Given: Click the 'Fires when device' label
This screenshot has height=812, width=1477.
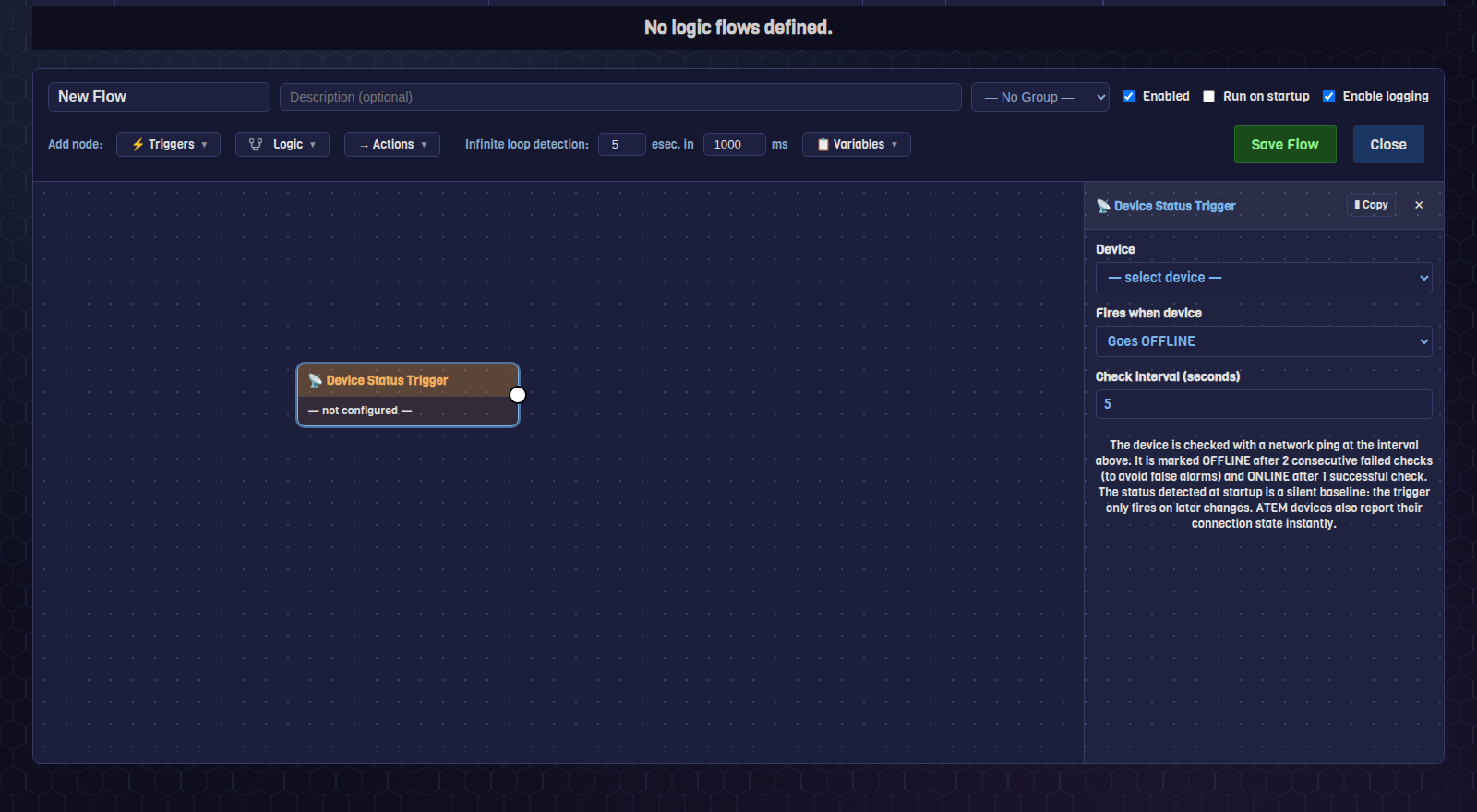Looking at the screenshot, I should click(x=1148, y=313).
